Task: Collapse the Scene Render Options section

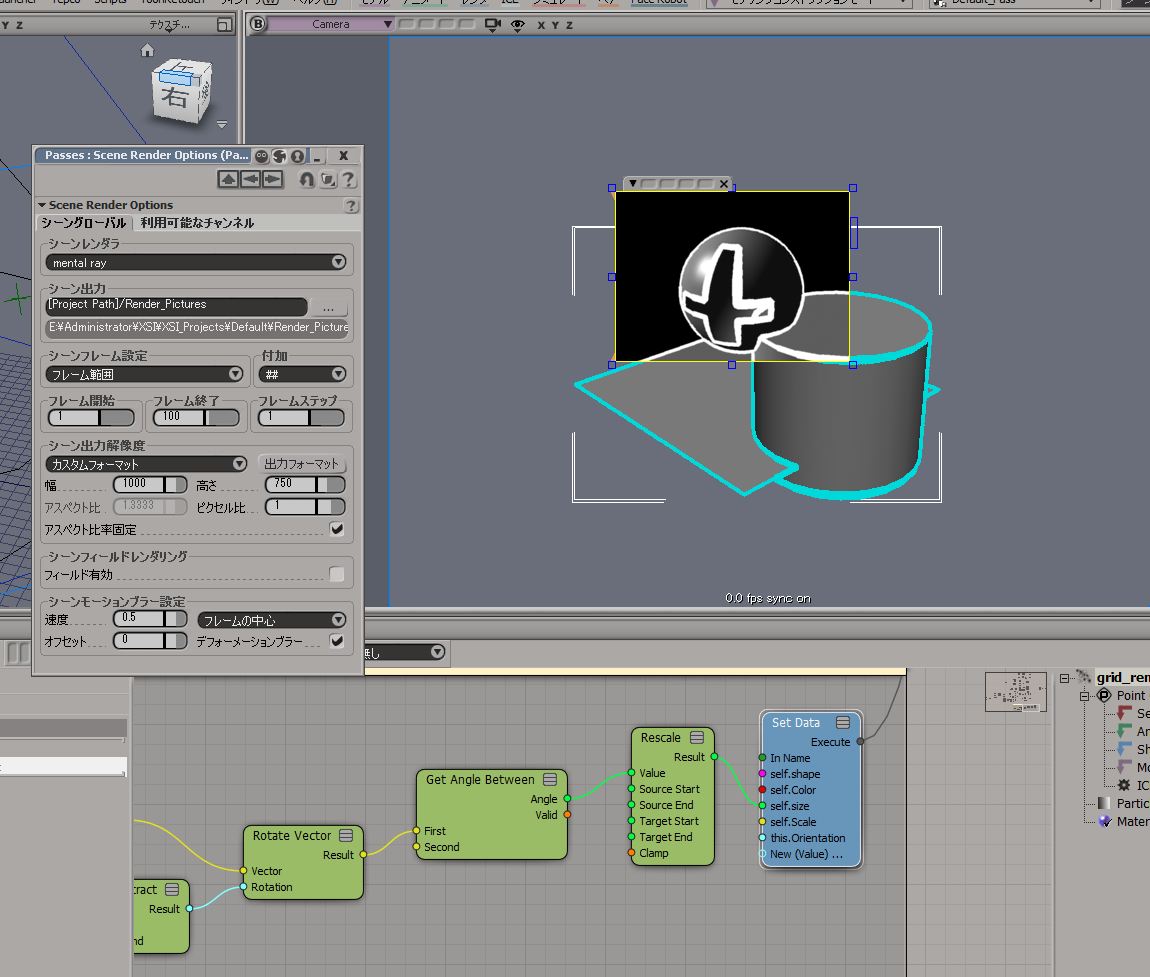Action: (x=42, y=205)
